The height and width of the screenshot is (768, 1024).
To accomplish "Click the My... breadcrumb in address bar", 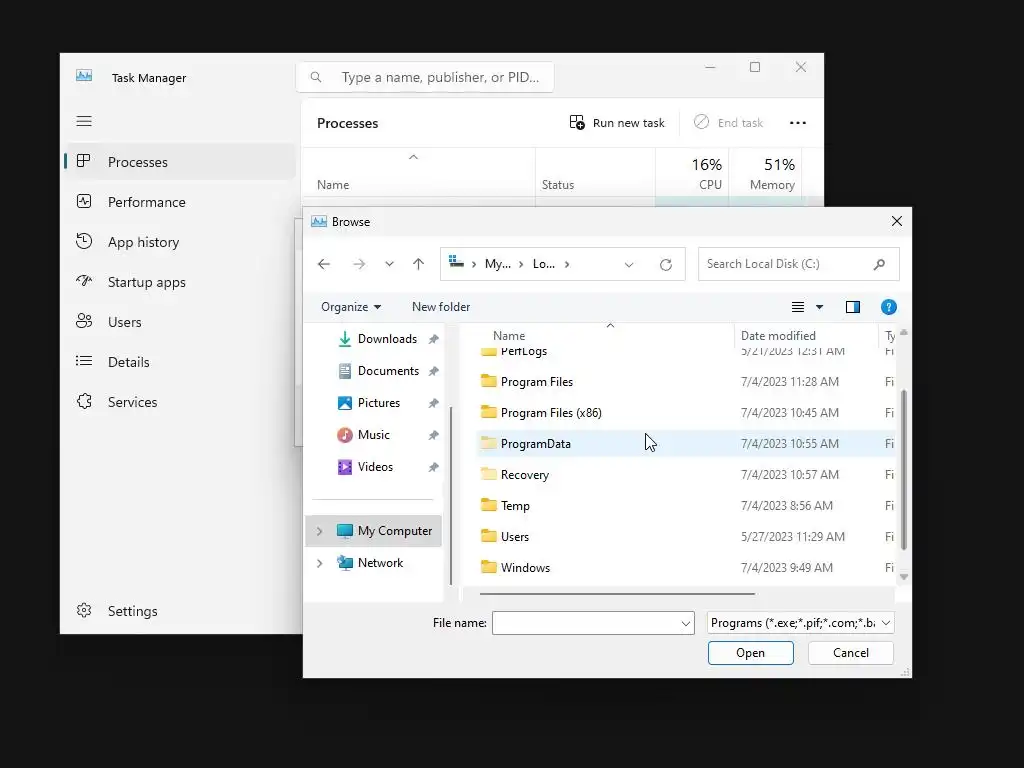I will click(x=498, y=264).
